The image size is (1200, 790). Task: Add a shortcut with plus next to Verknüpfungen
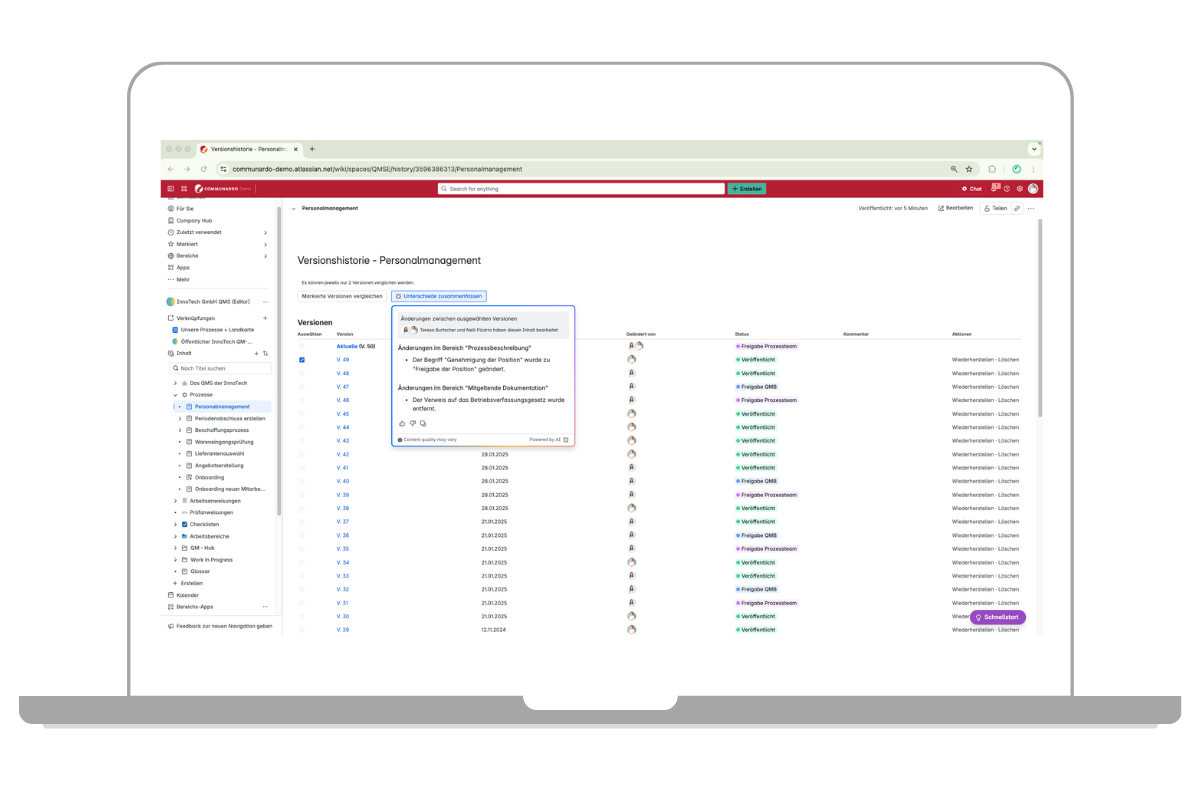click(265, 318)
